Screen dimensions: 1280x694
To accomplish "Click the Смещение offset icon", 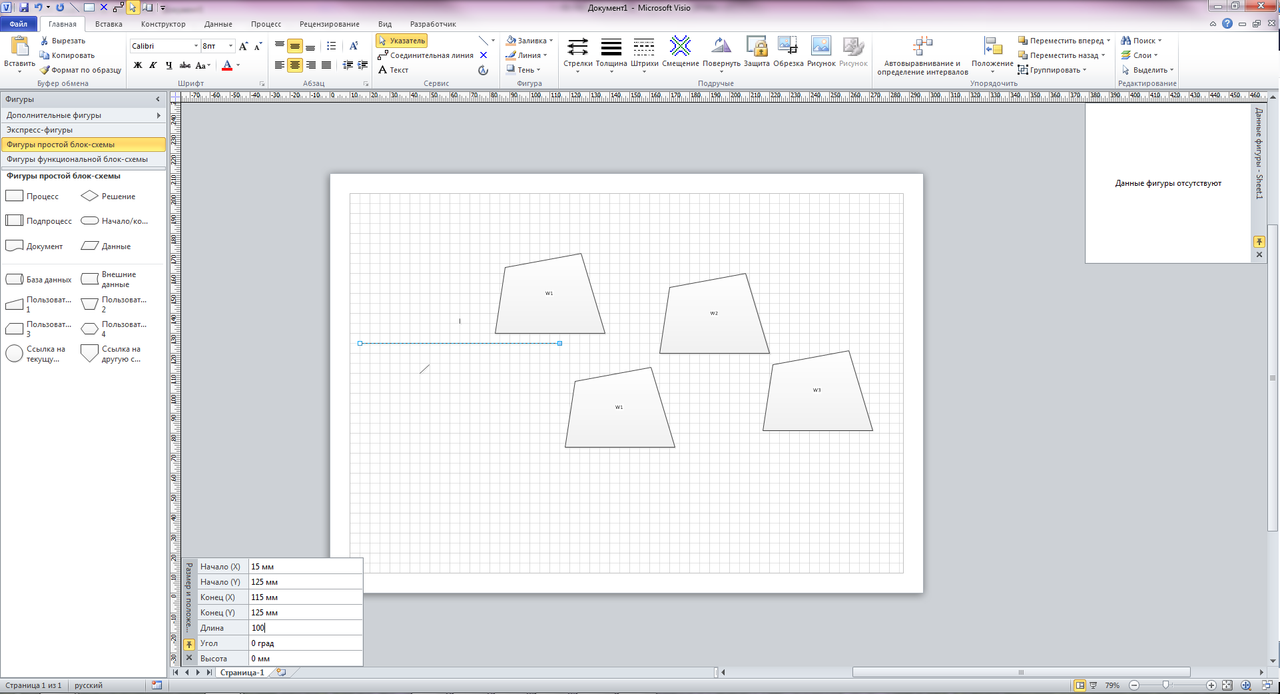I will [680, 50].
